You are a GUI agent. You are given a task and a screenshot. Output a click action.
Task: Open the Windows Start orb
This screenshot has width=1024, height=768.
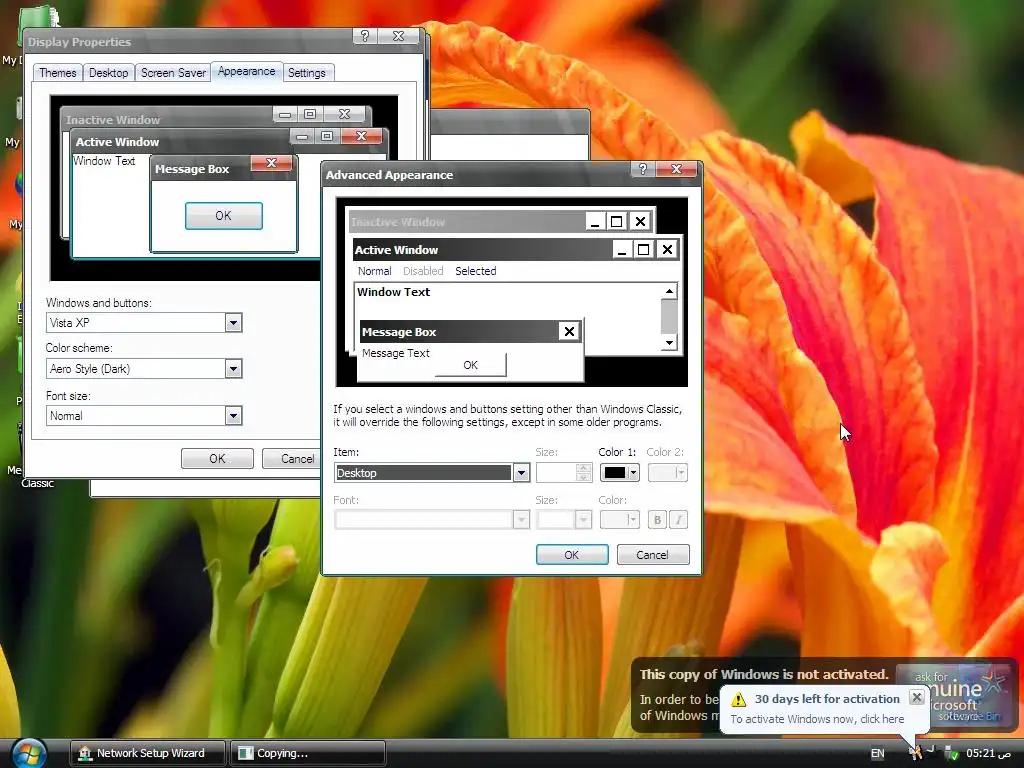[x=28, y=754]
